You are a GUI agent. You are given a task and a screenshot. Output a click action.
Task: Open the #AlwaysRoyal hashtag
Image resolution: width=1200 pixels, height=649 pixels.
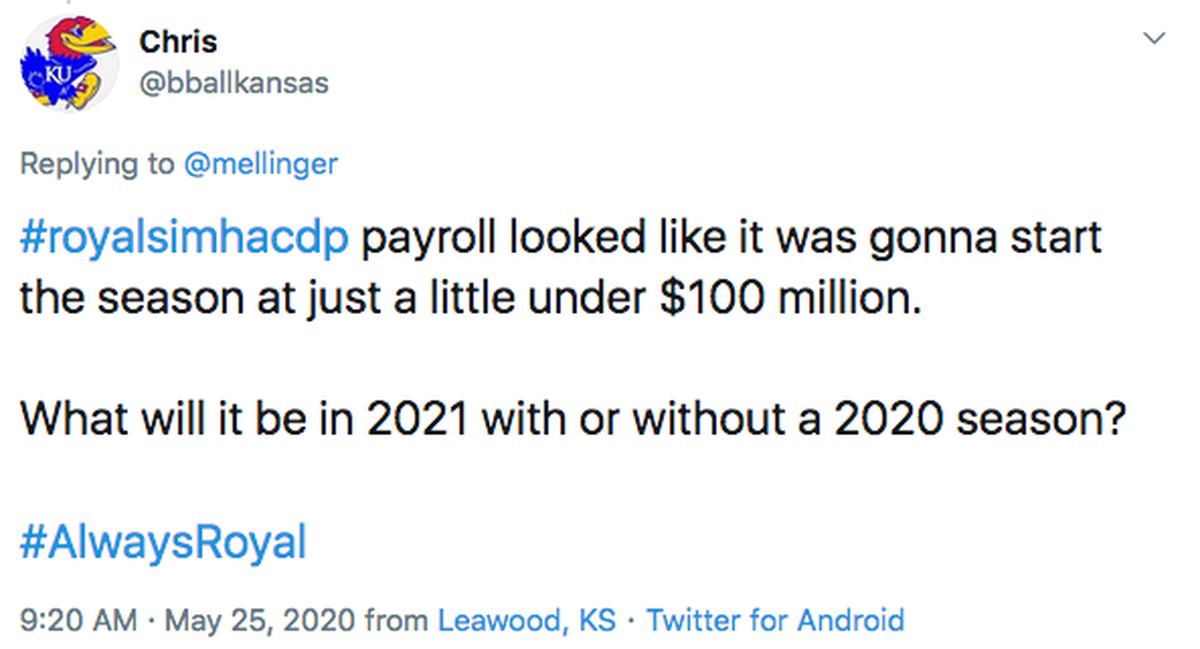(163, 543)
